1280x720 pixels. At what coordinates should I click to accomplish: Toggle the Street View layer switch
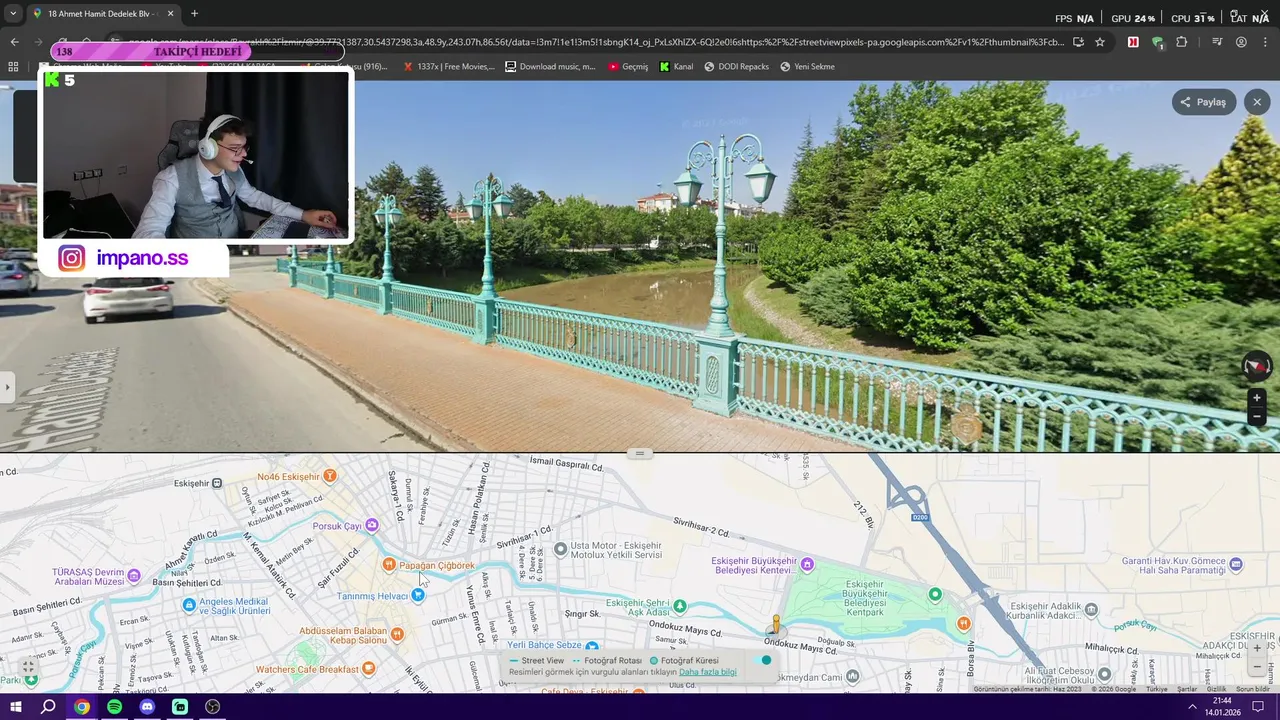[764, 660]
